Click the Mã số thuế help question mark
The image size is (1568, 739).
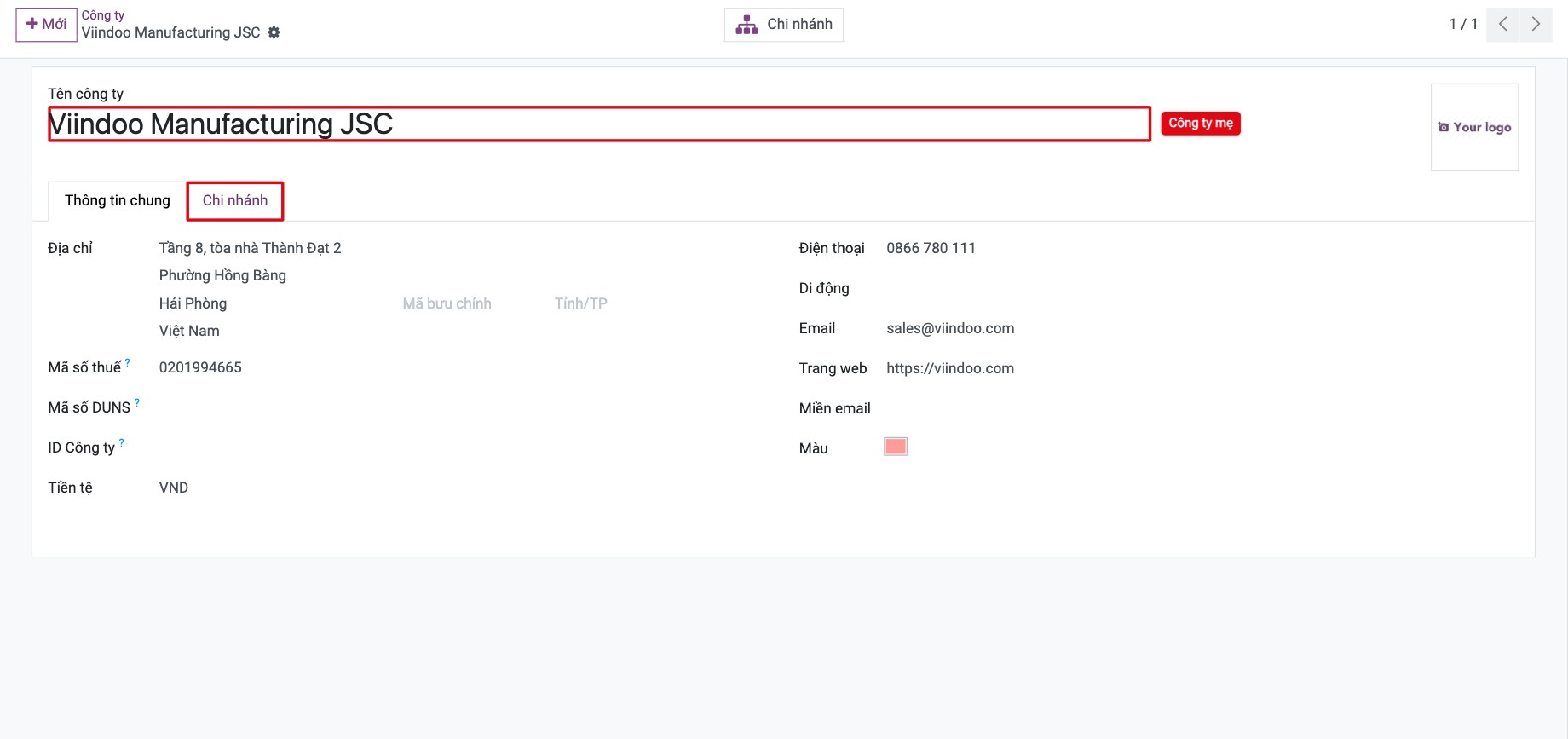128,362
